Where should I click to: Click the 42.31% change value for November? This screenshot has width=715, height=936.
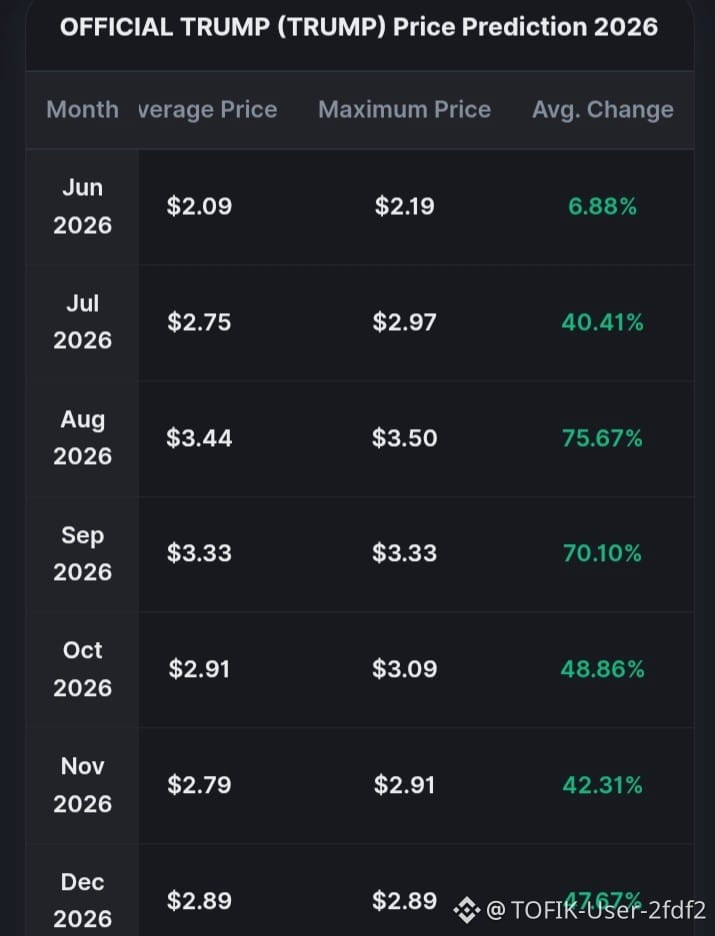(602, 785)
